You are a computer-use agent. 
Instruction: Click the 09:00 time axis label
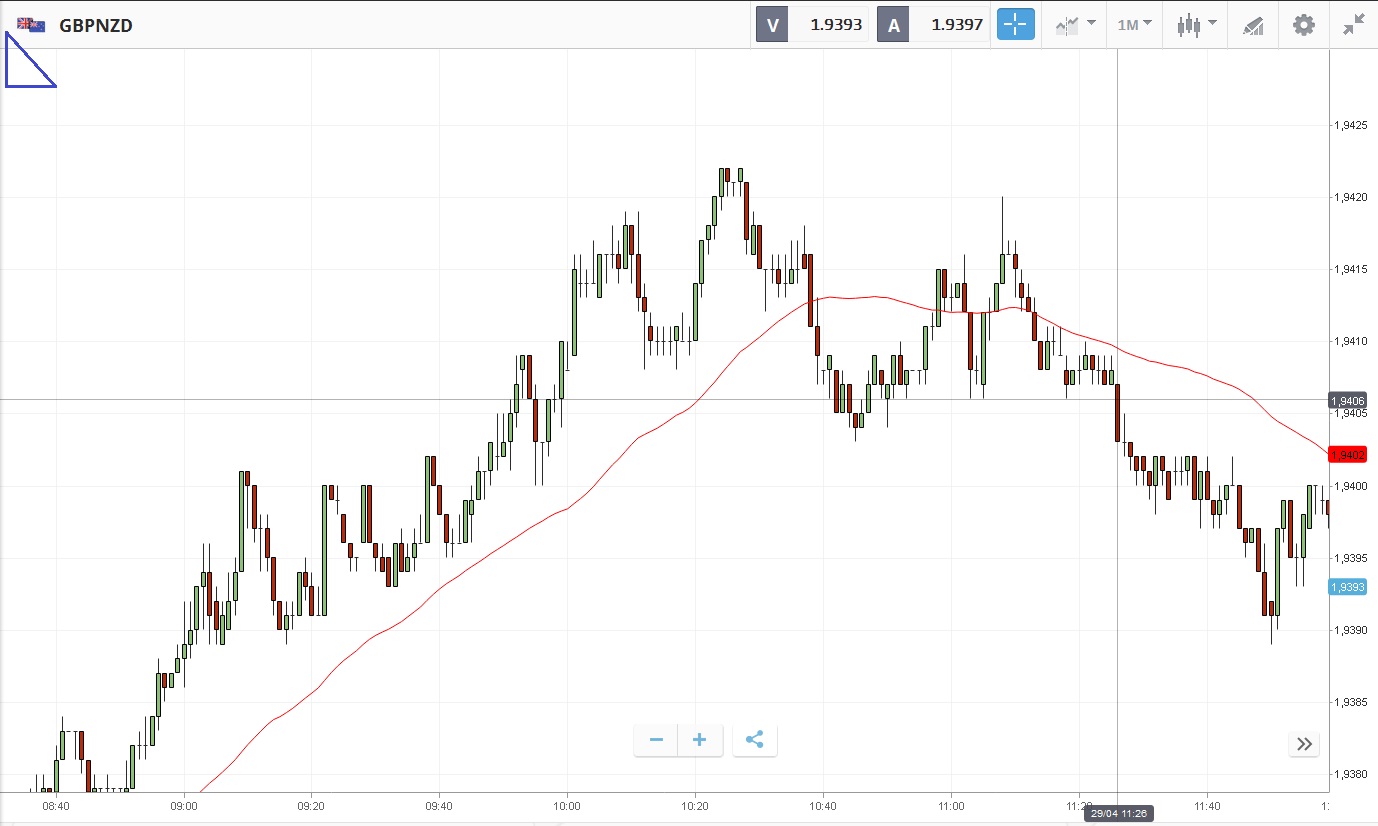pyautogui.click(x=184, y=805)
